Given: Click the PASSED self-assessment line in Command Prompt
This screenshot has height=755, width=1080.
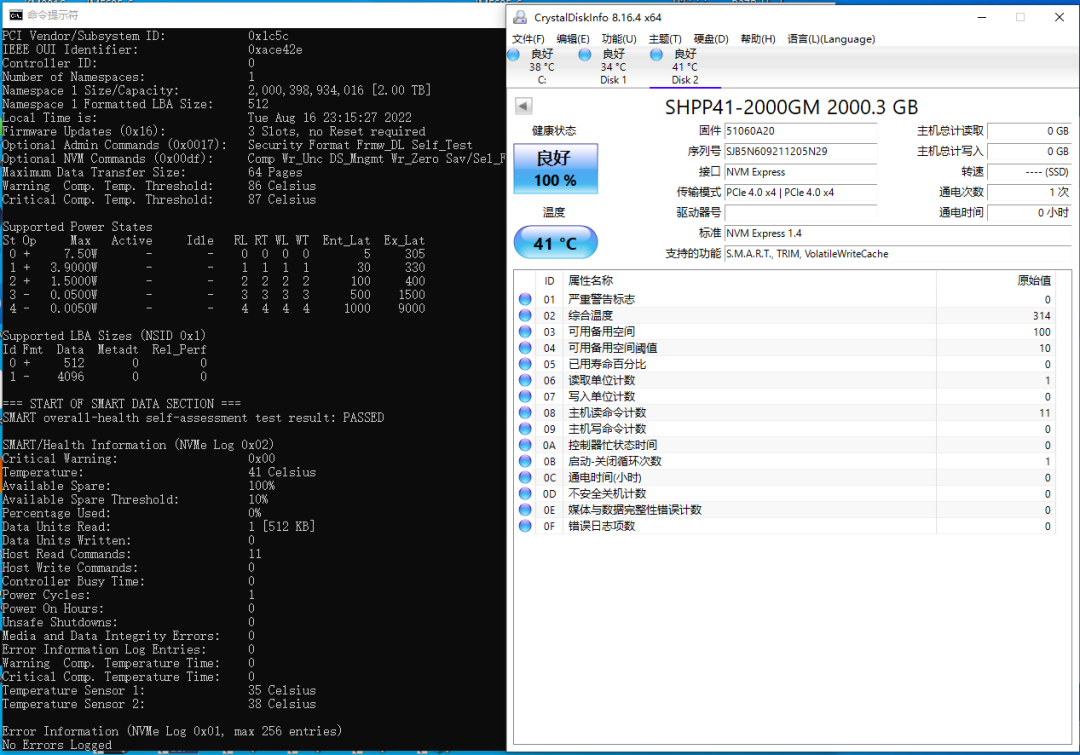Looking at the screenshot, I should pos(193,417).
